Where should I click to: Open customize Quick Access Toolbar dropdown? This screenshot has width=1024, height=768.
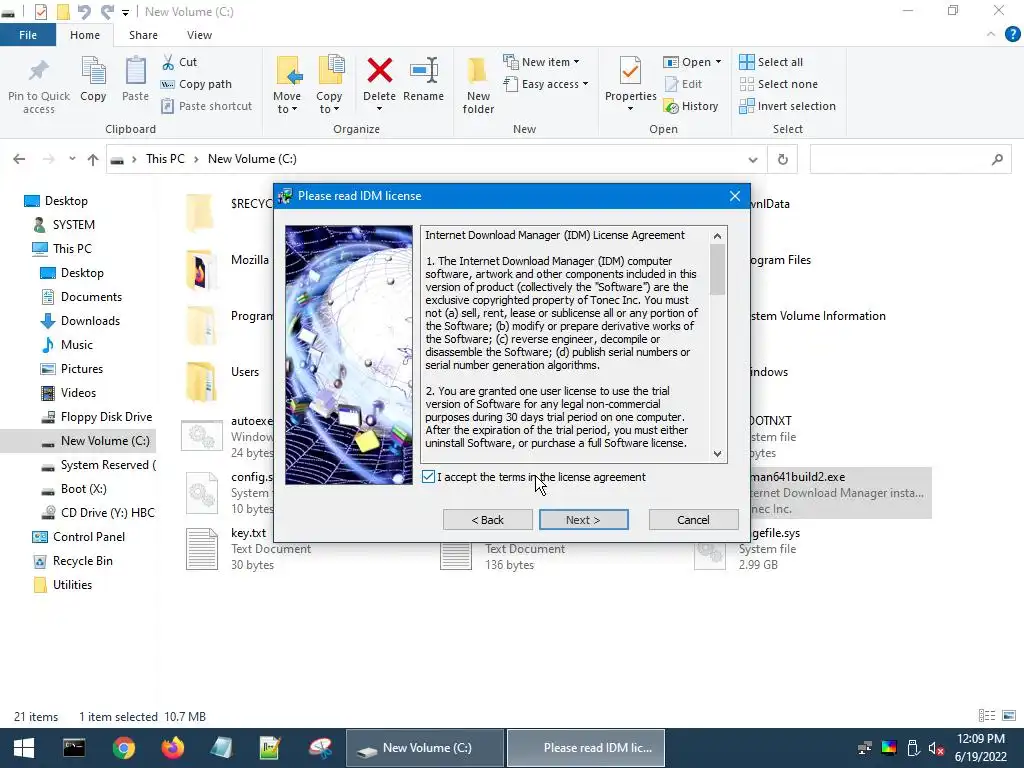coord(125,12)
